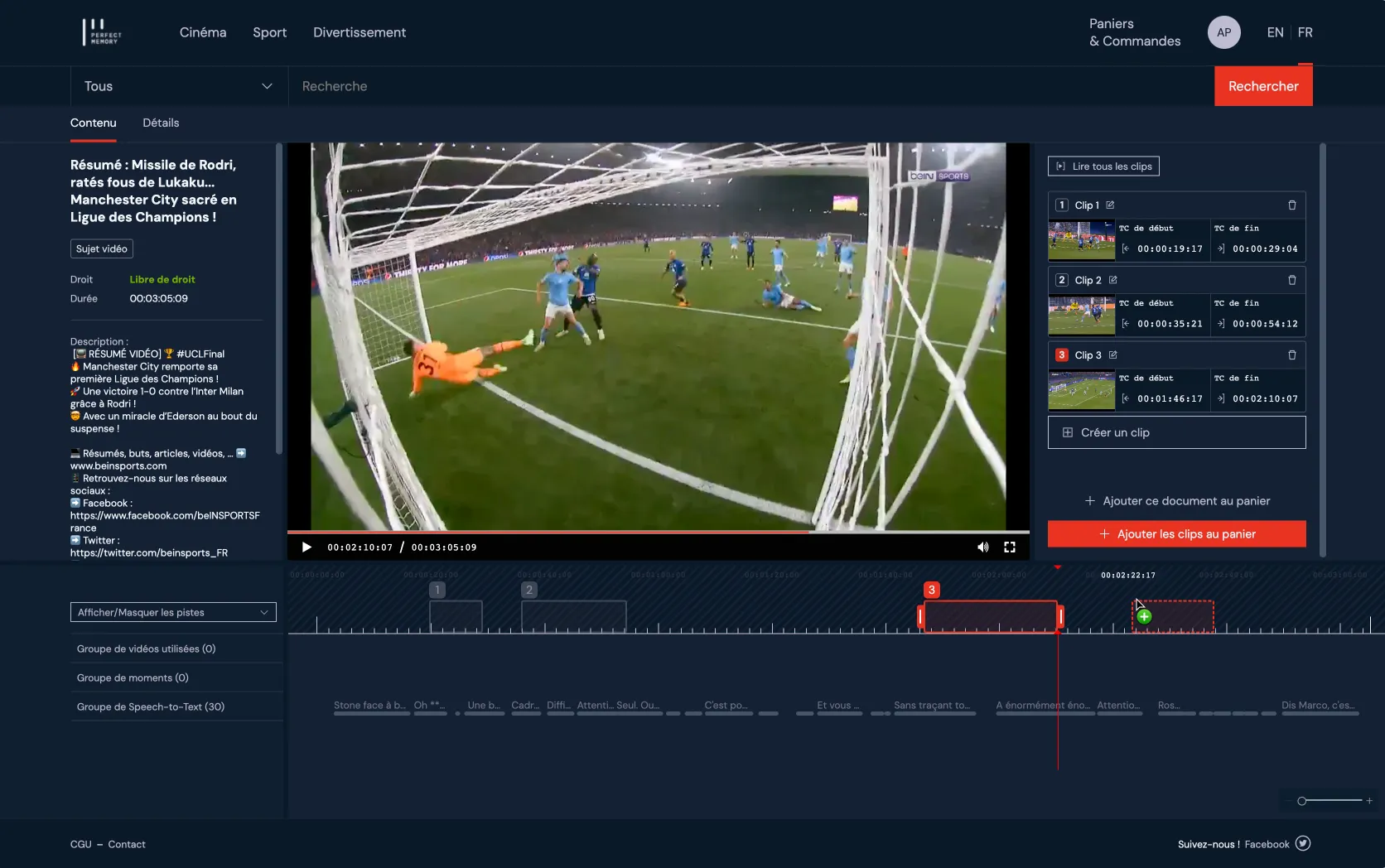Open Clip 3 thumbnail

point(1081,390)
